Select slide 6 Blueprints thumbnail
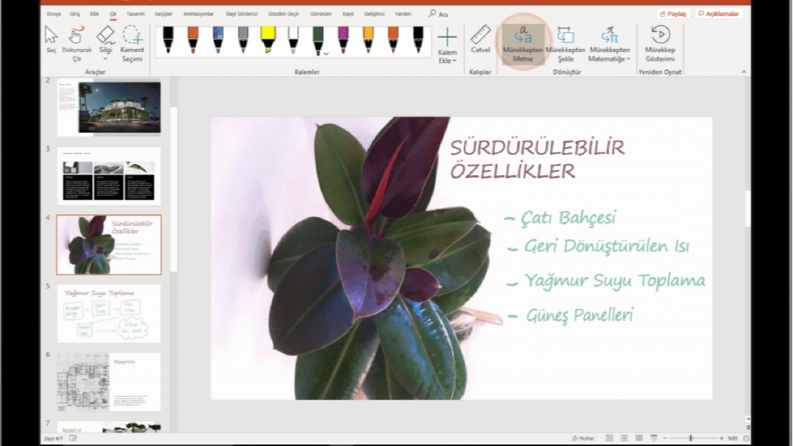Screen dimensions: 793x446 click(x=109, y=382)
